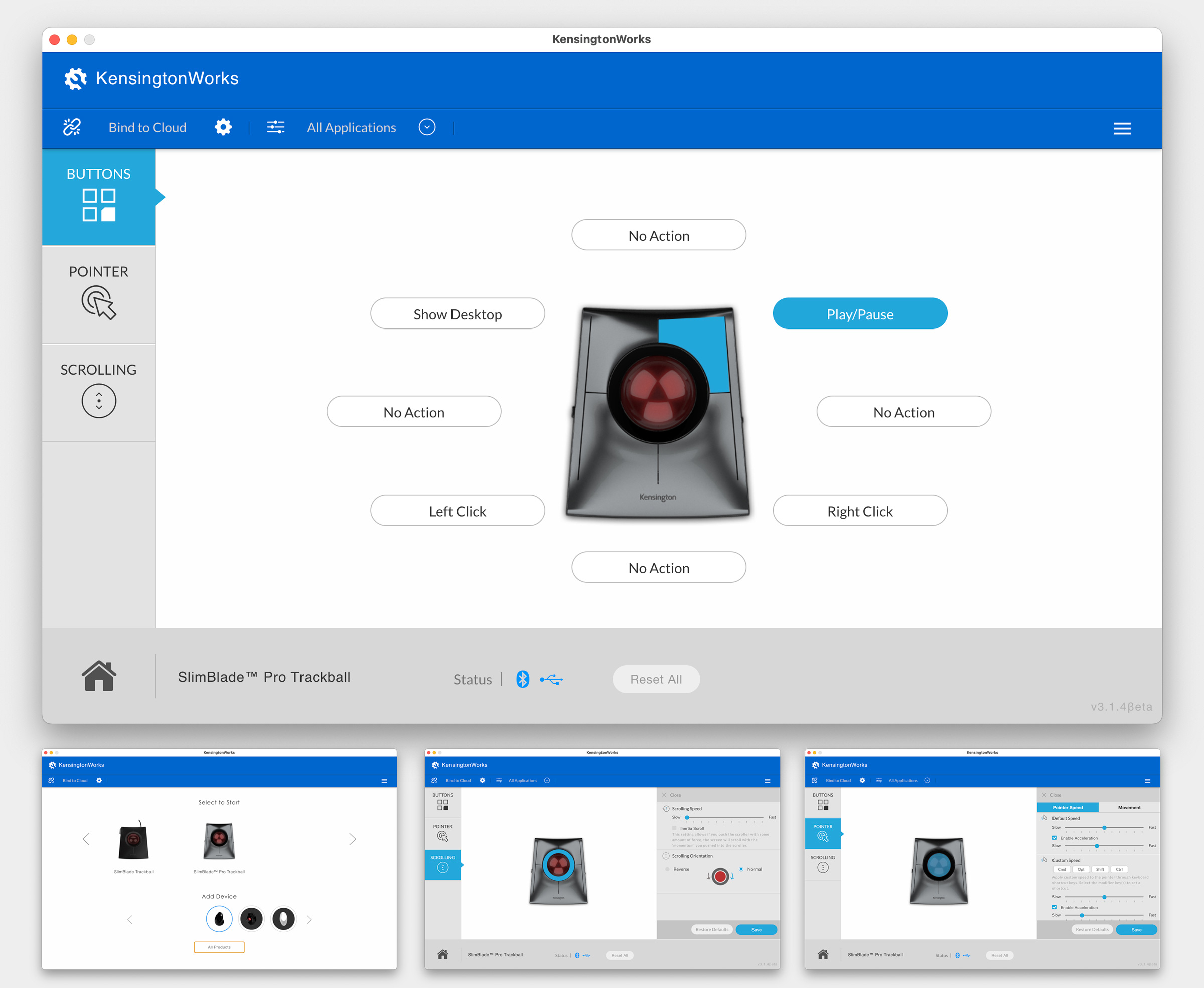The height and width of the screenshot is (988, 1204).
Task: Click the cloud link icon in the main window
Action: point(72,127)
